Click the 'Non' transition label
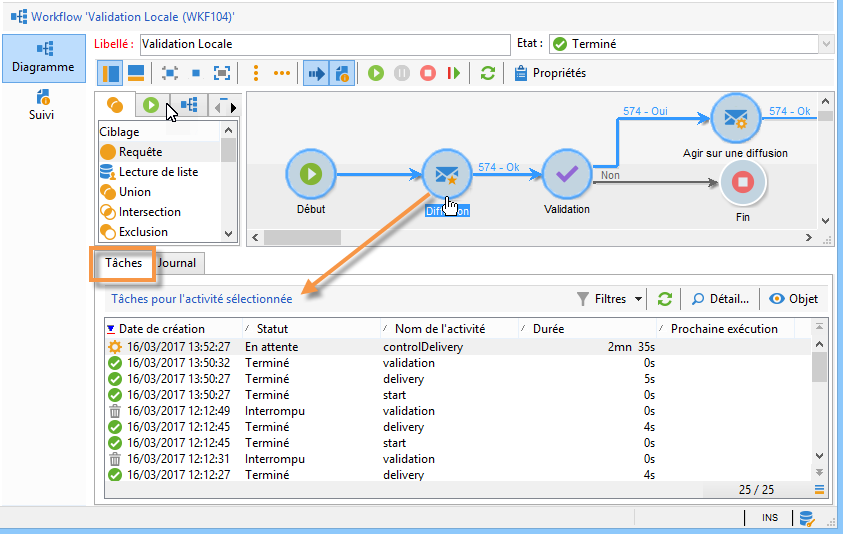 (610, 175)
